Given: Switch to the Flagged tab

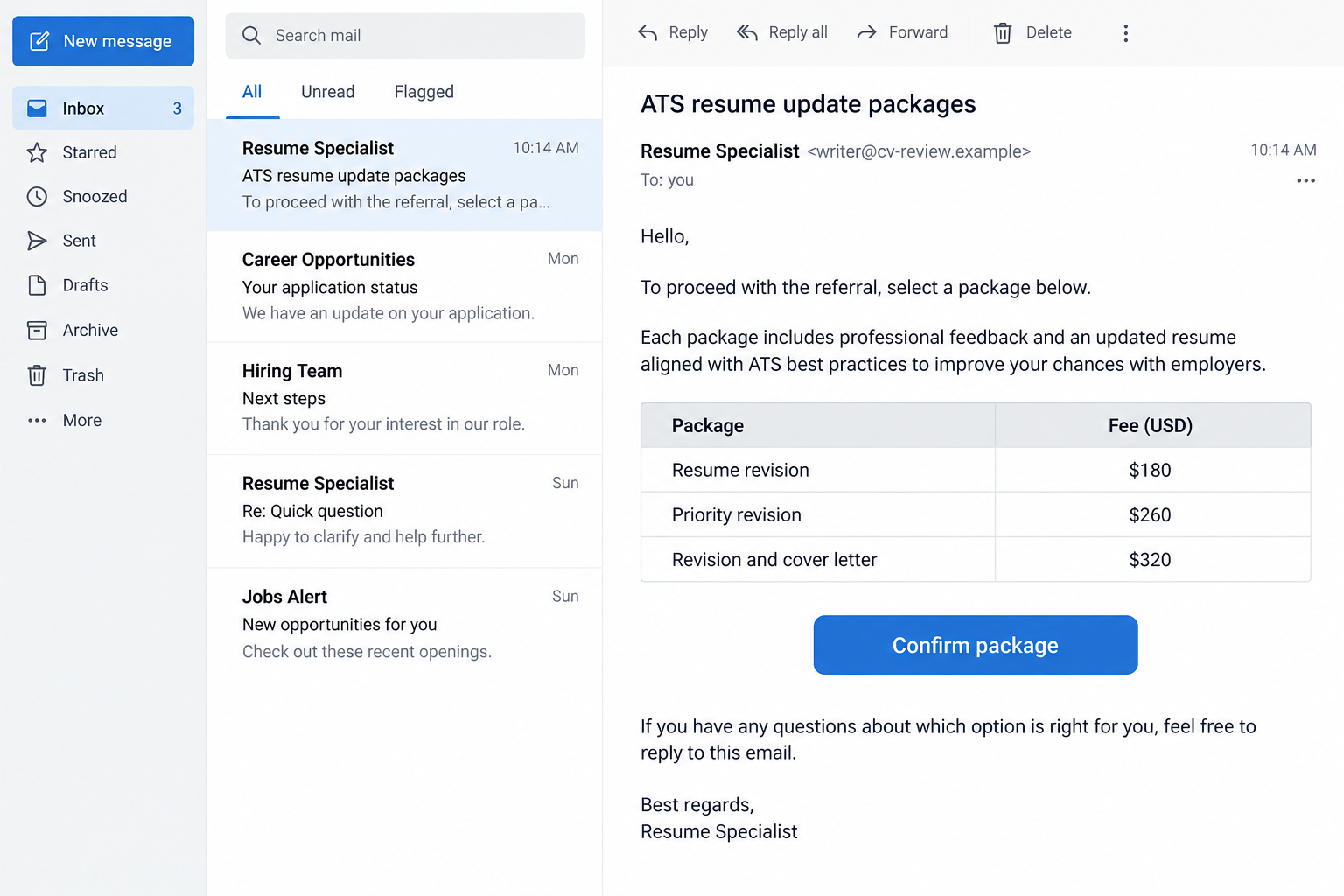Looking at the screenshot, I should [x=423, y=92].
